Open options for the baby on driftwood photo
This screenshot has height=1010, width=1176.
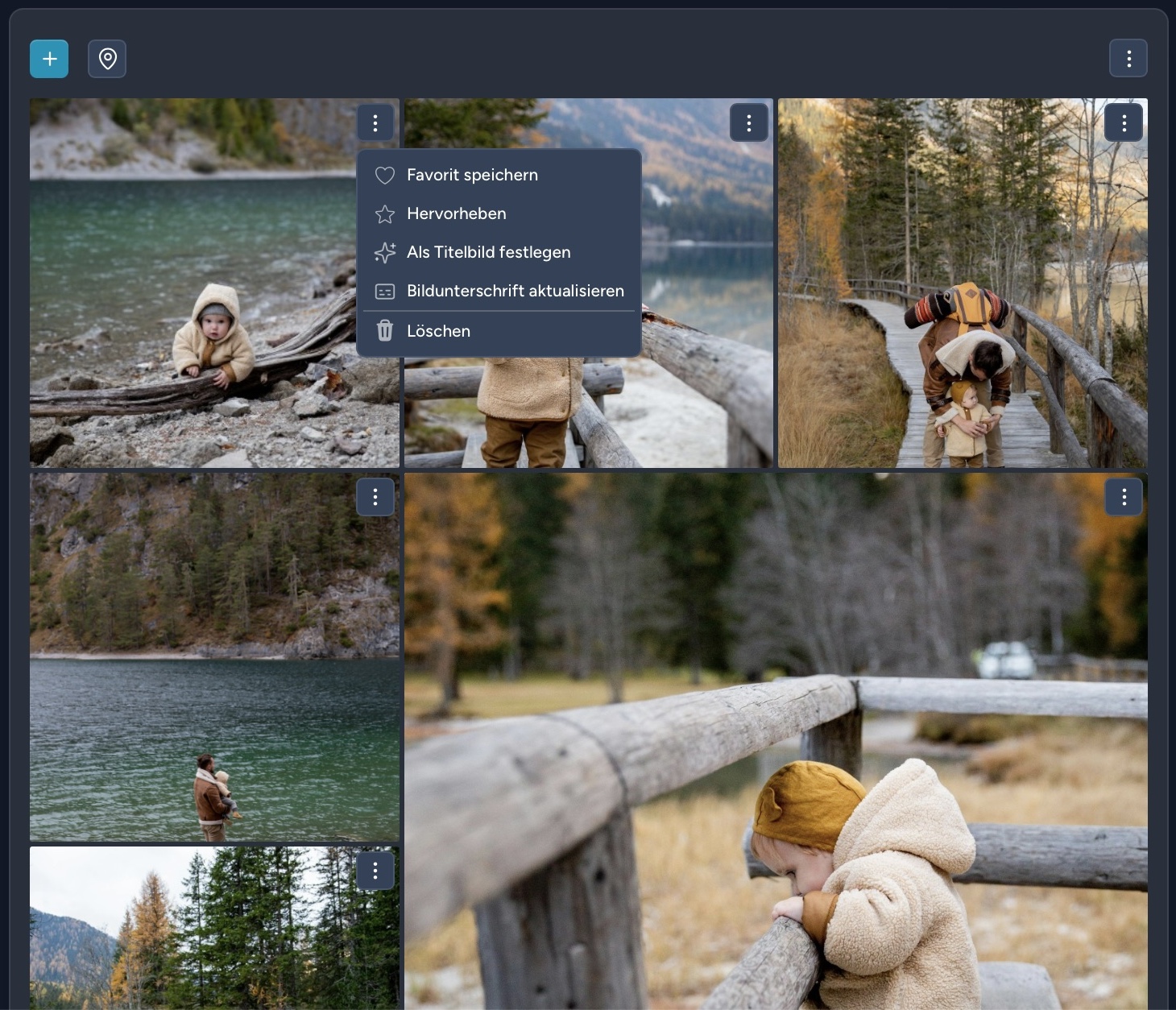375,122
